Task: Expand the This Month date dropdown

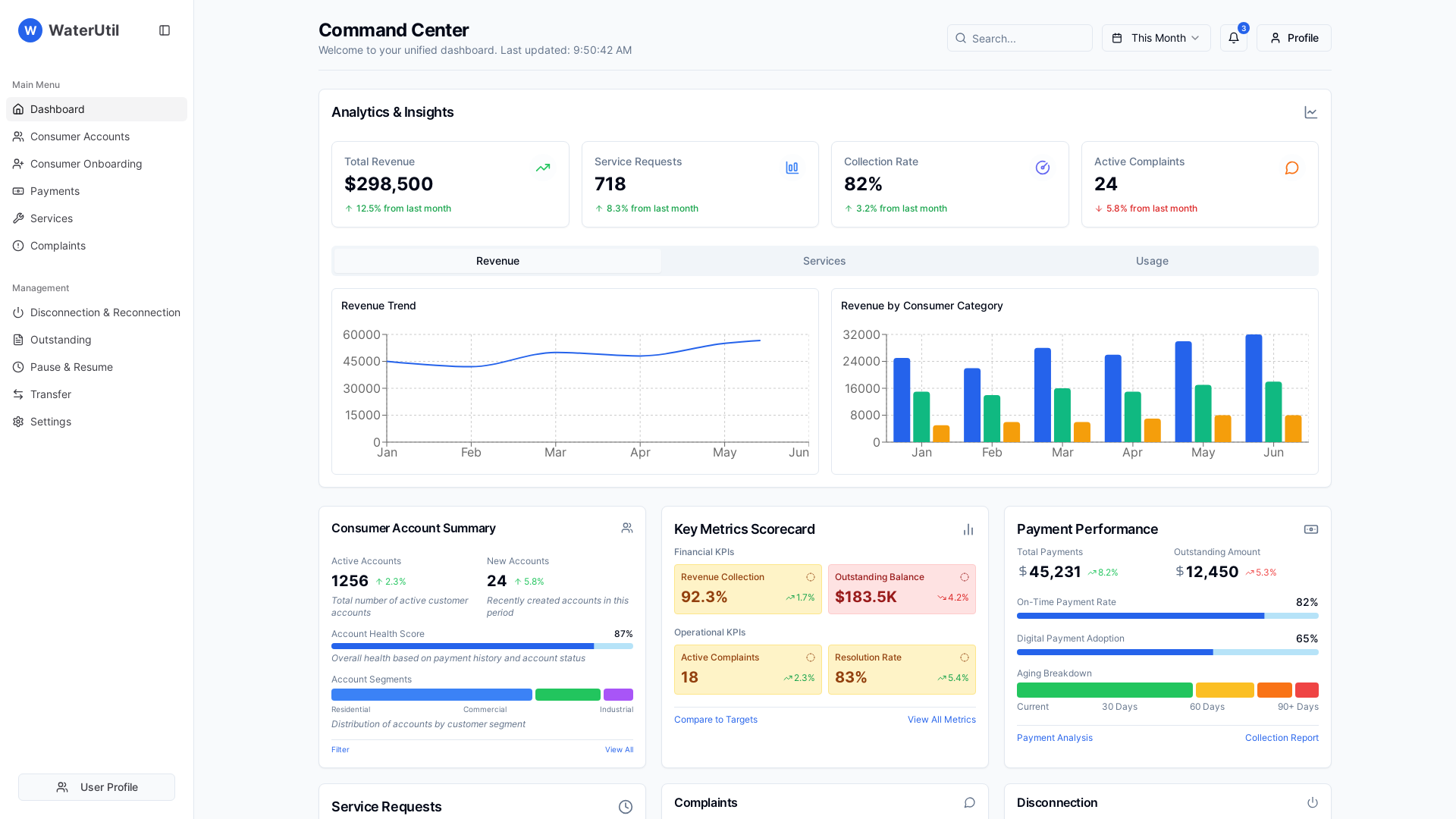Action: tap(1156, 38)
